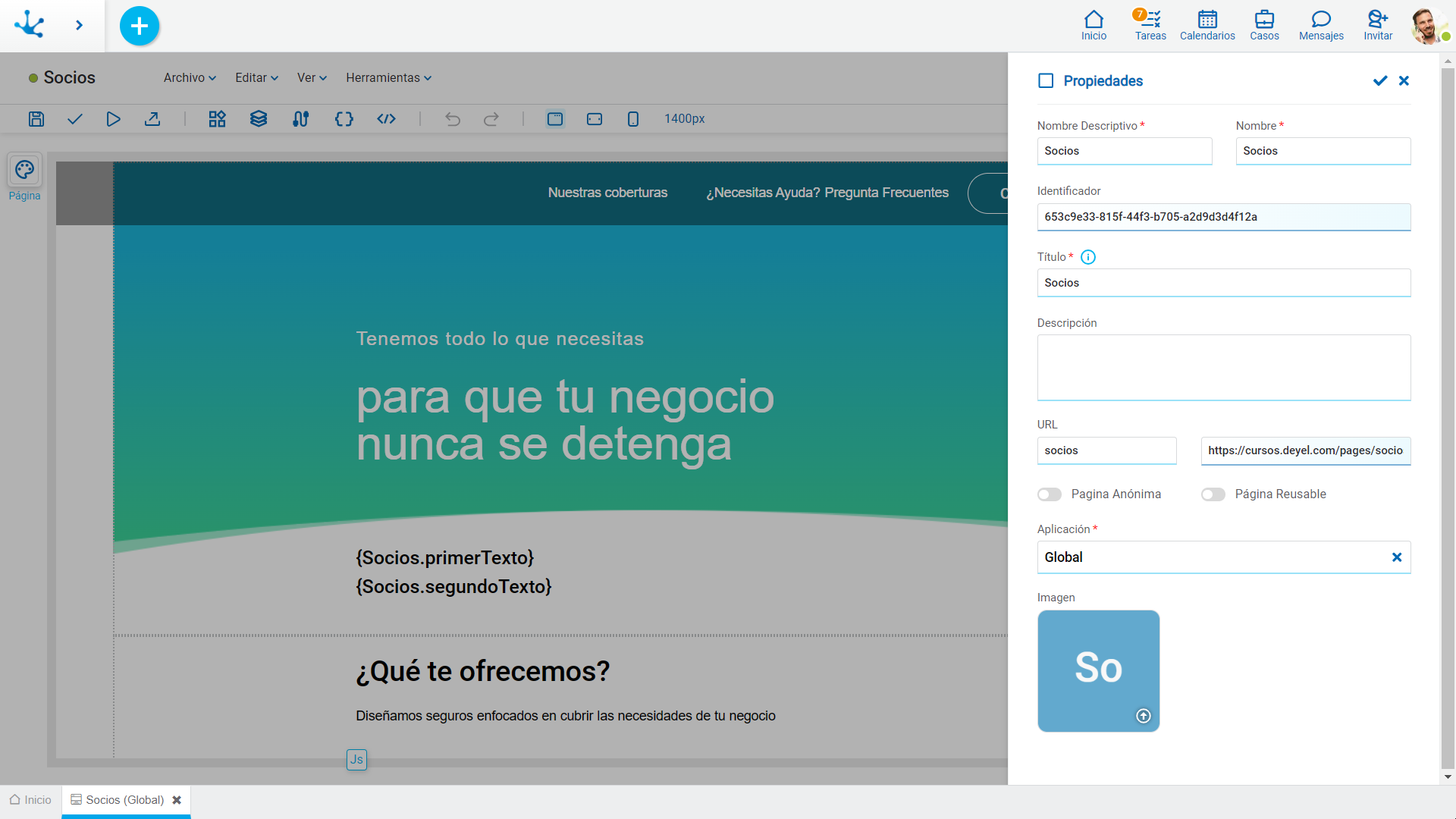Undo the last action
This screenshot has height=819, width=1456.
click(453, 119)
